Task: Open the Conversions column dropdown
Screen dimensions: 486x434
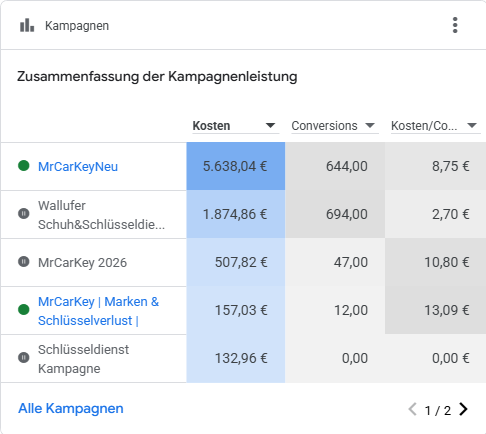Action: pyautogui.click(x=335, y=126)
